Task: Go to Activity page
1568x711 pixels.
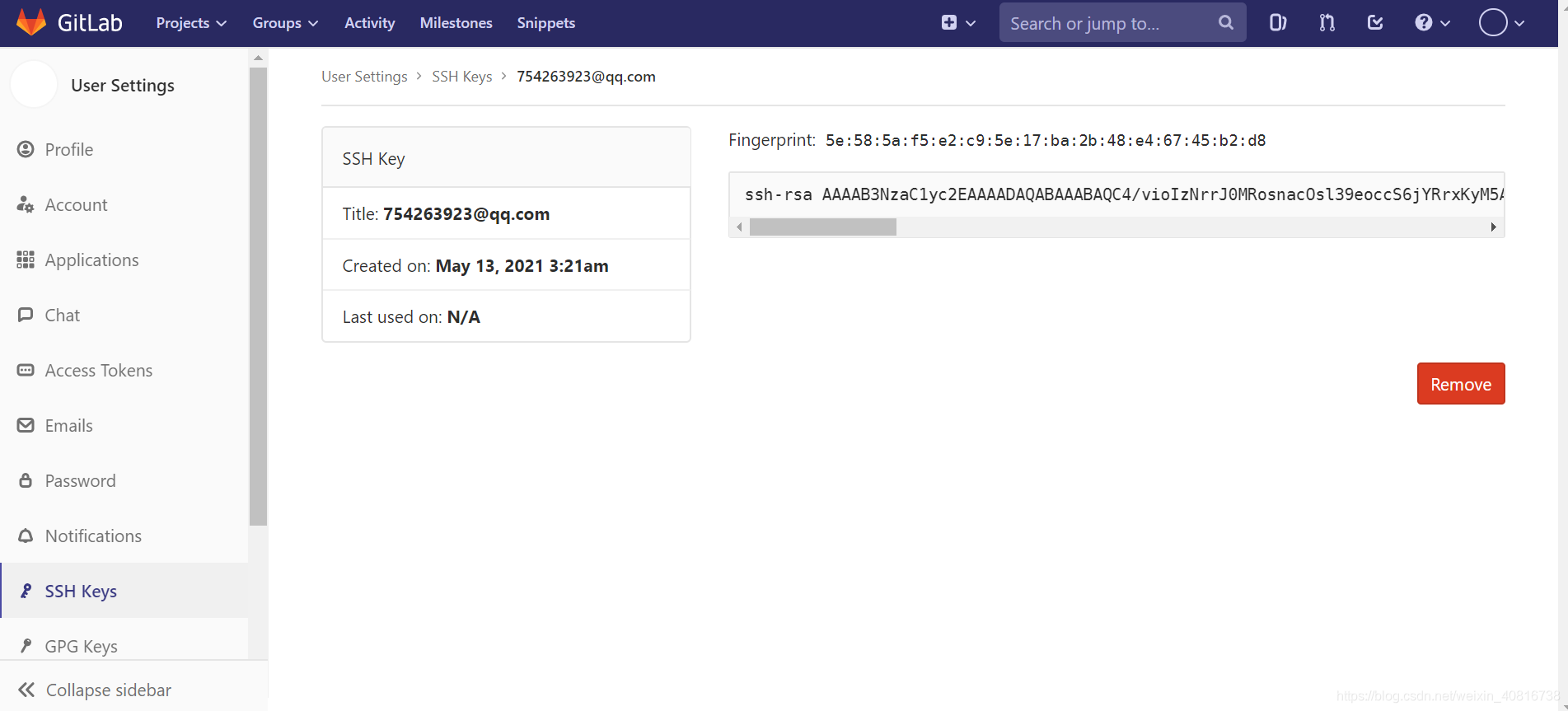Action: tap(370, 23)
